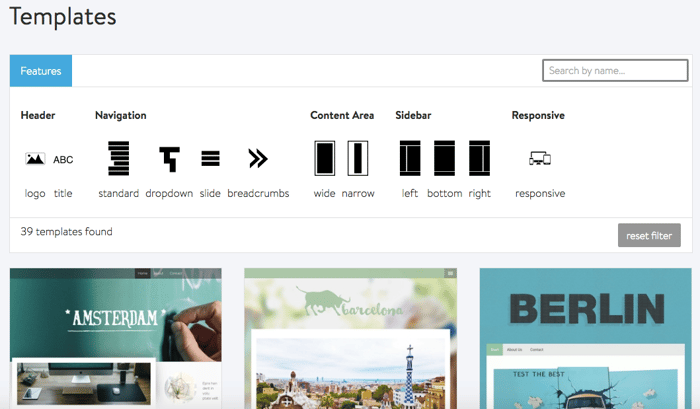Open the Amsterdam template thumbnail
The image size is (700, 409).
(116, 338)
